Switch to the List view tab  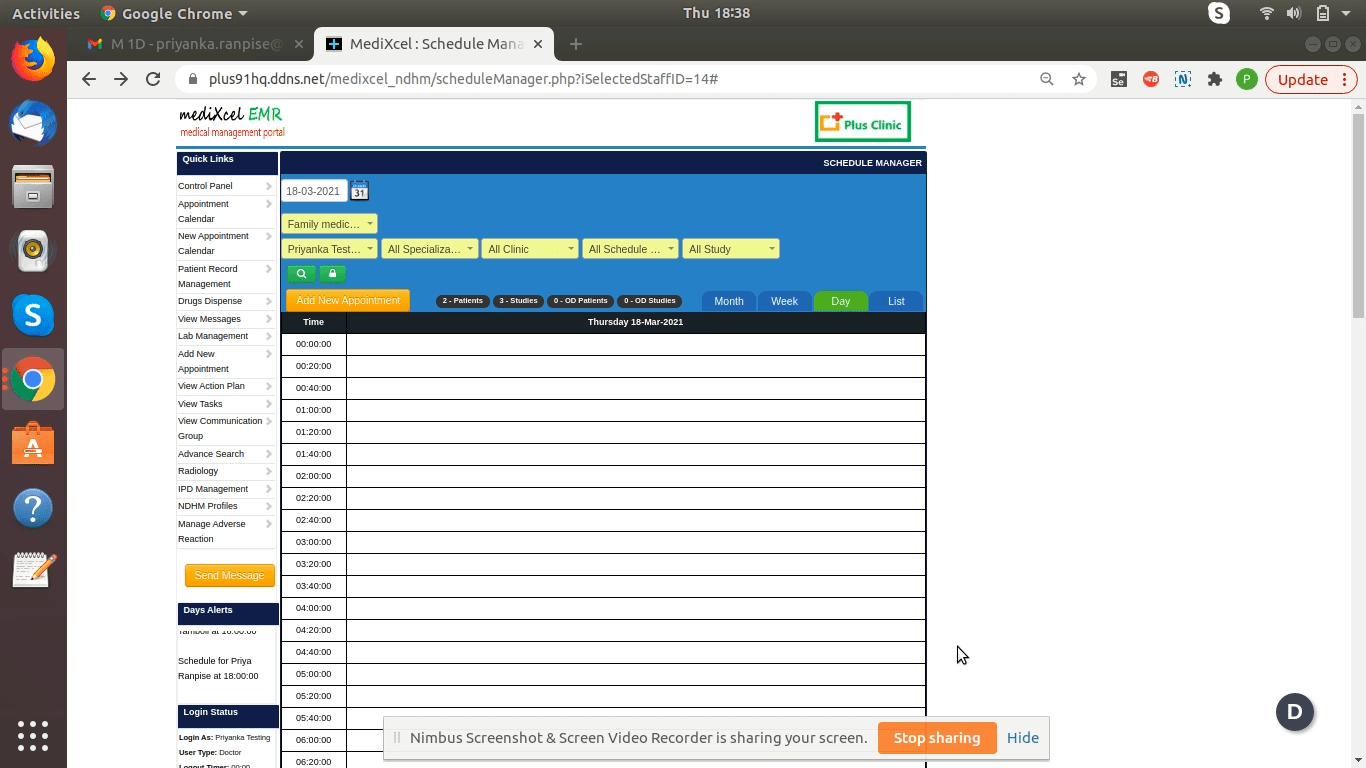click(896, 301)
